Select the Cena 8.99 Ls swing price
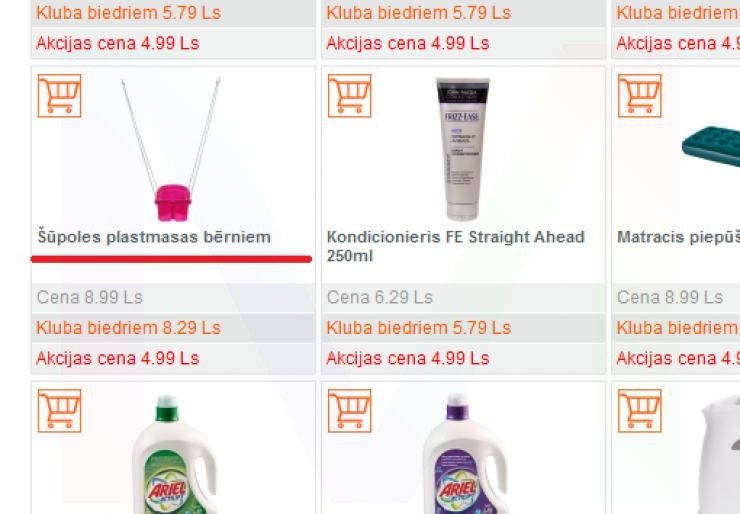The width and height of the screenshot is (740, 514). click(90, 297)
